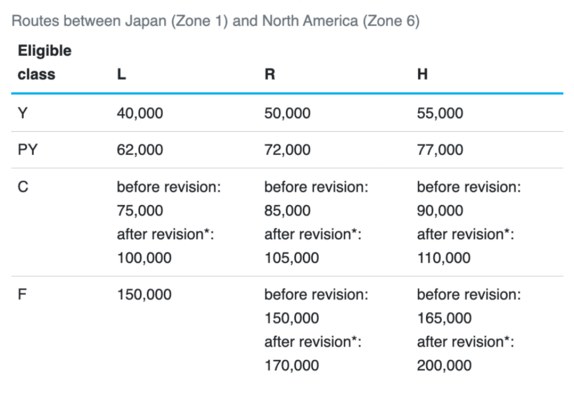
Task: Click the 40,000 value for Y class
Action: click(140, 113)
